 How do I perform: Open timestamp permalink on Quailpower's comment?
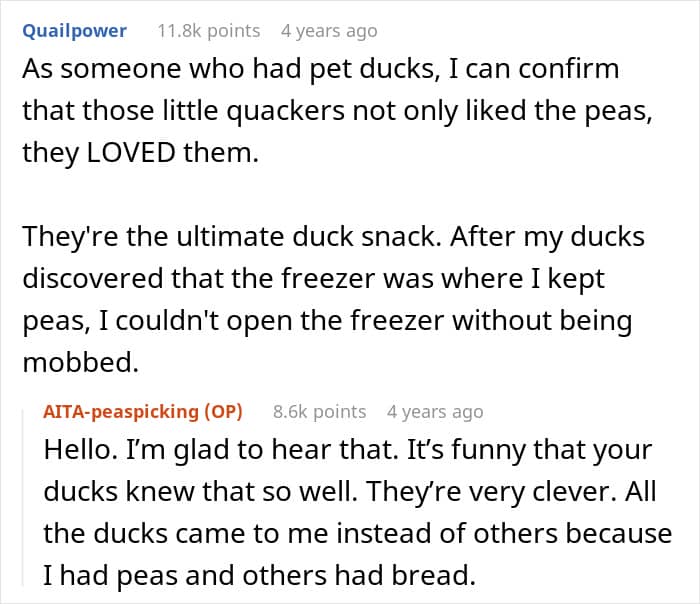coord(329,31)
